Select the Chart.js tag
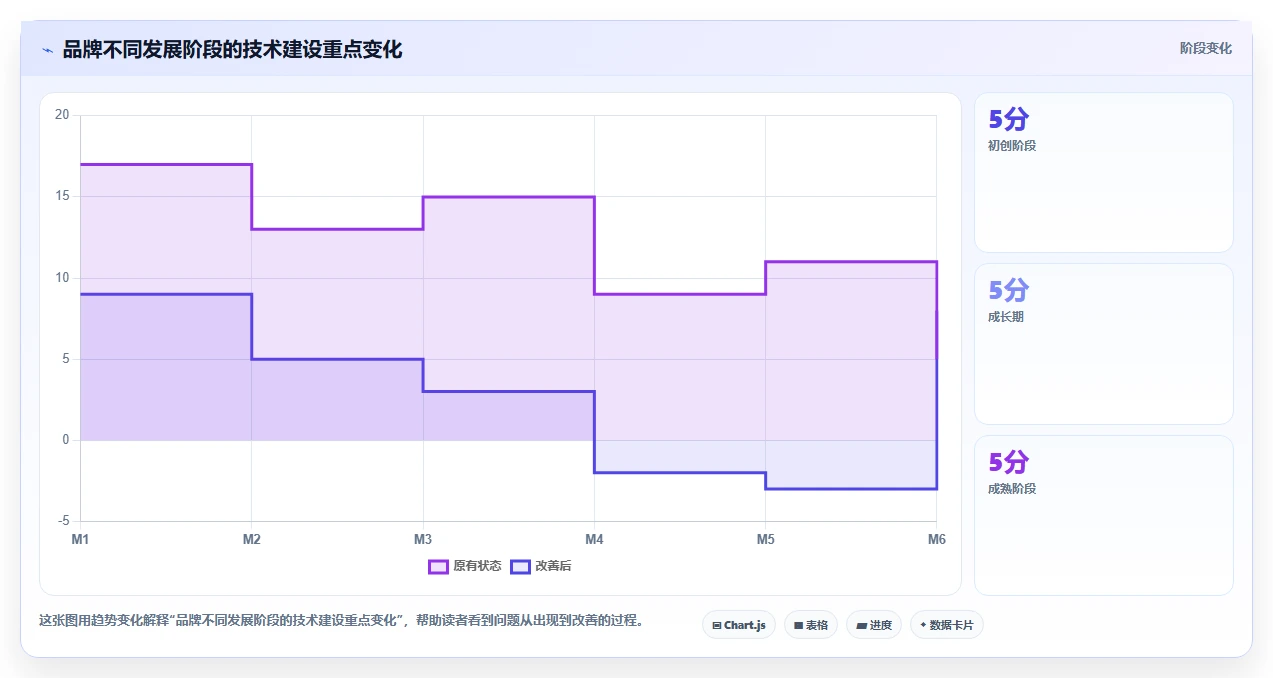 (738, 625)
